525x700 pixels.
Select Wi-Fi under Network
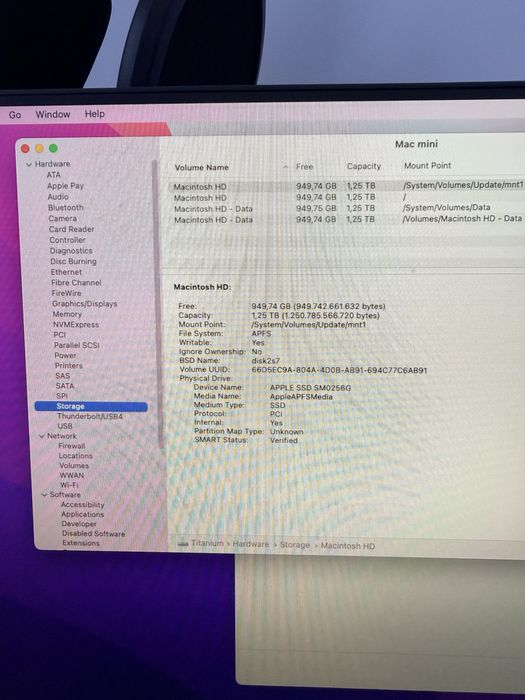coord(69,485)
